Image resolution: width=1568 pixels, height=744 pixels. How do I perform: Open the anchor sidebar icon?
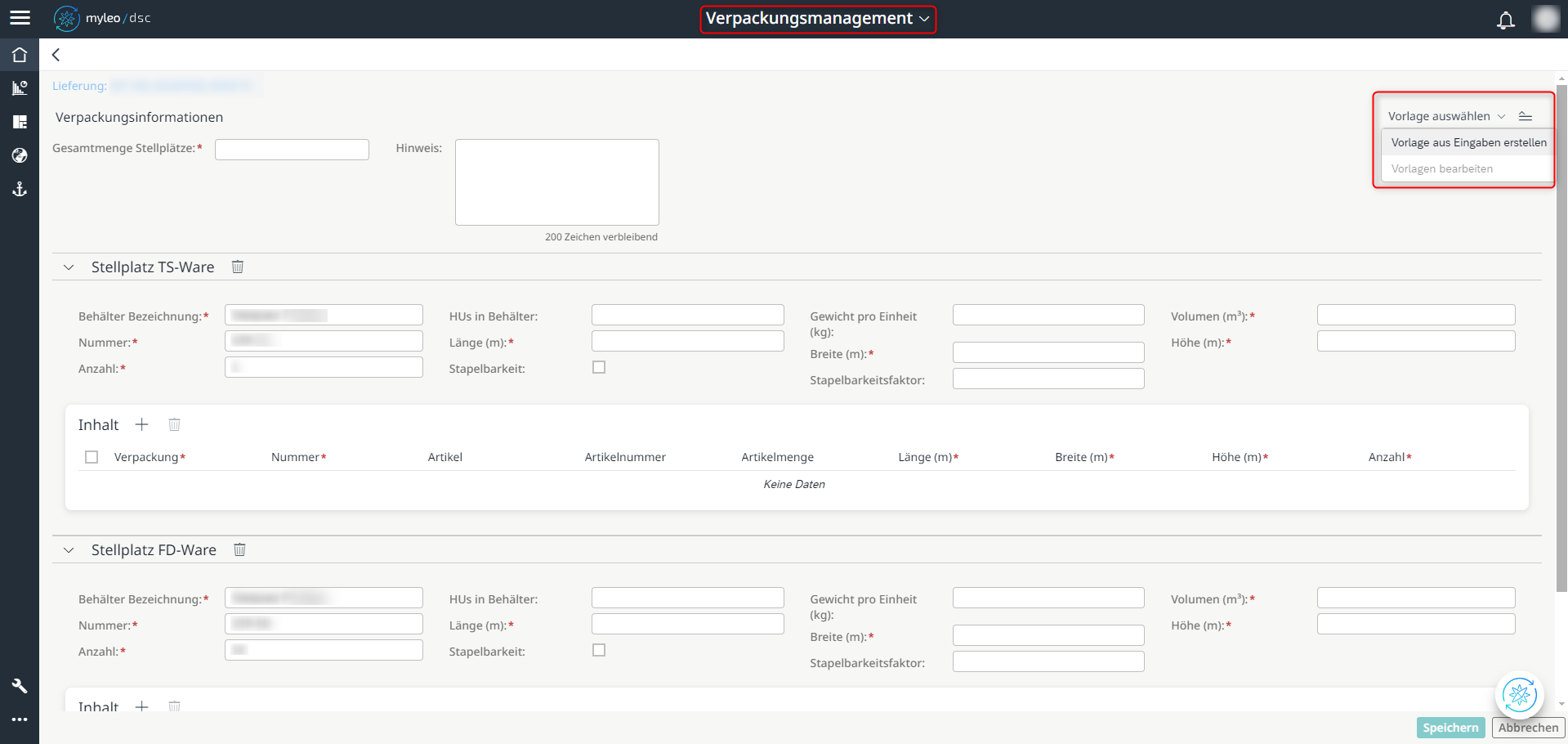pos(20,189)
